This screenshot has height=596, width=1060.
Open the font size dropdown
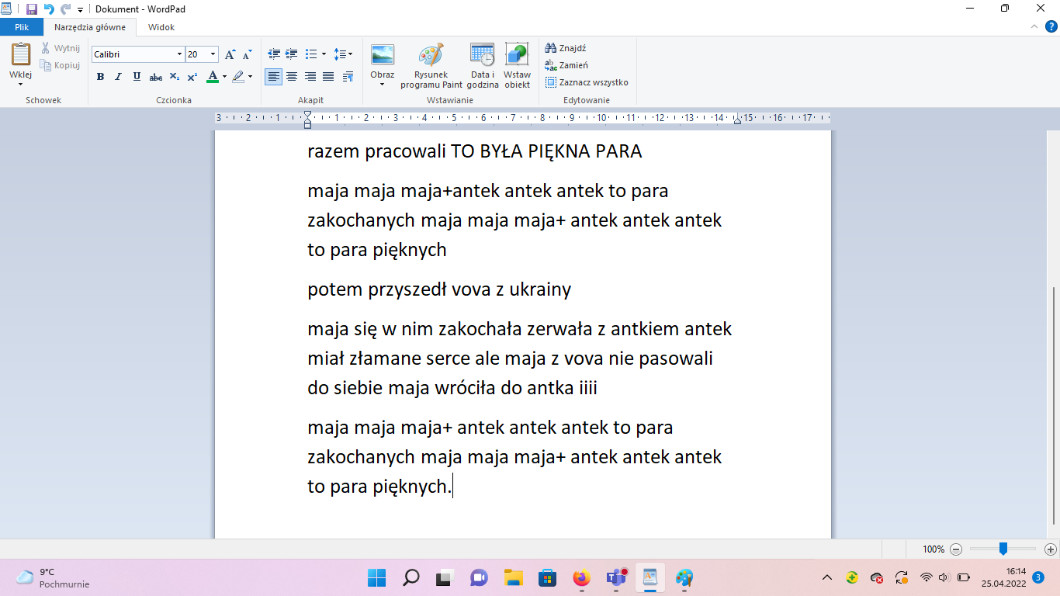click(x=213, y=55)
